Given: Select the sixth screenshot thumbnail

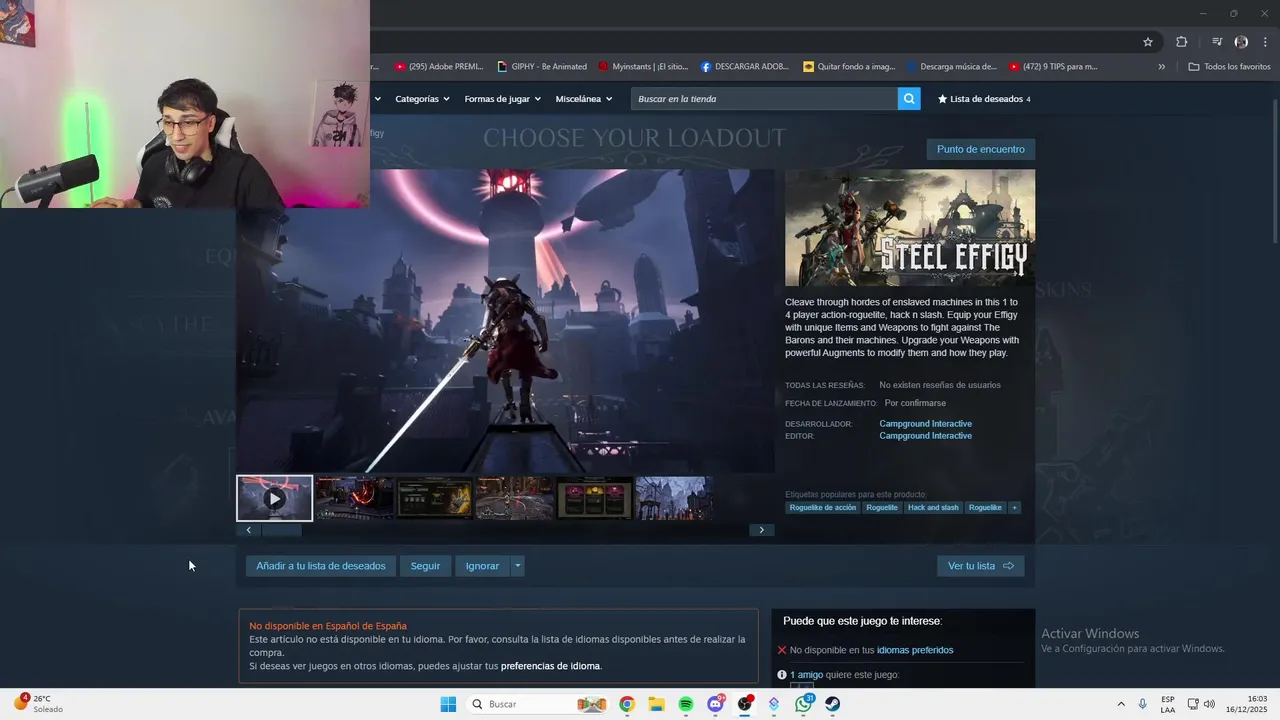Looking at the screenshot, I should [674, 498].
